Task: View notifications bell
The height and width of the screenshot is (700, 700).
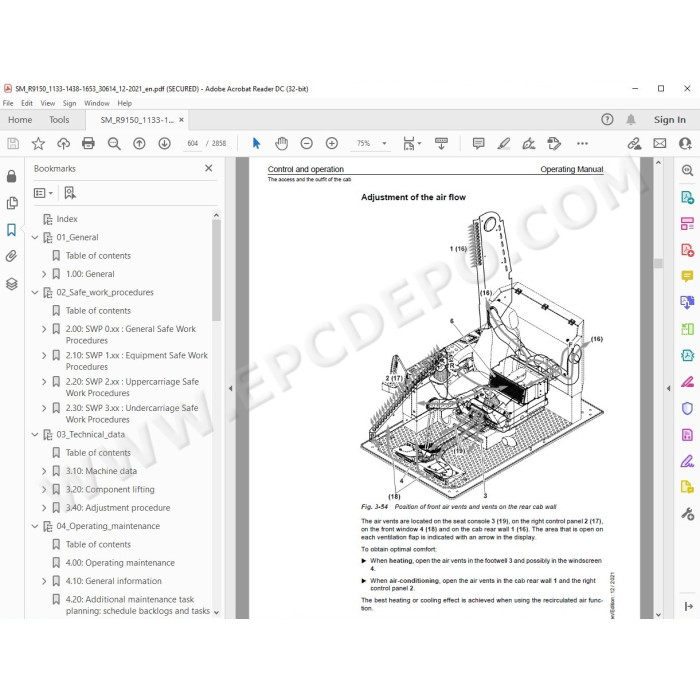Action: coord(630,119)
